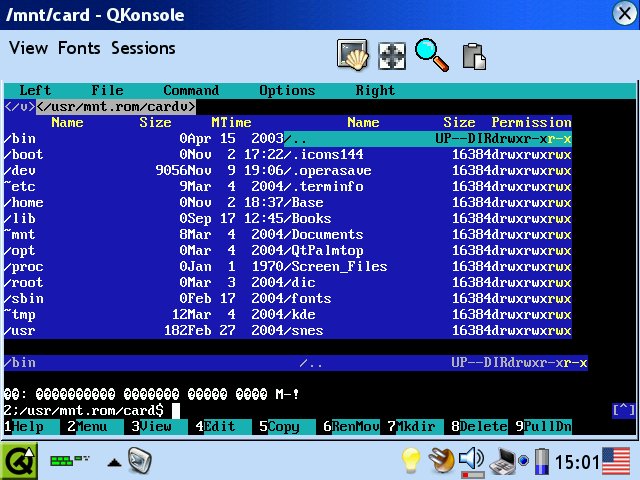Click the QKonsole taskbar application icon
This screenshot has width=640, height=480.
point(140,460)
